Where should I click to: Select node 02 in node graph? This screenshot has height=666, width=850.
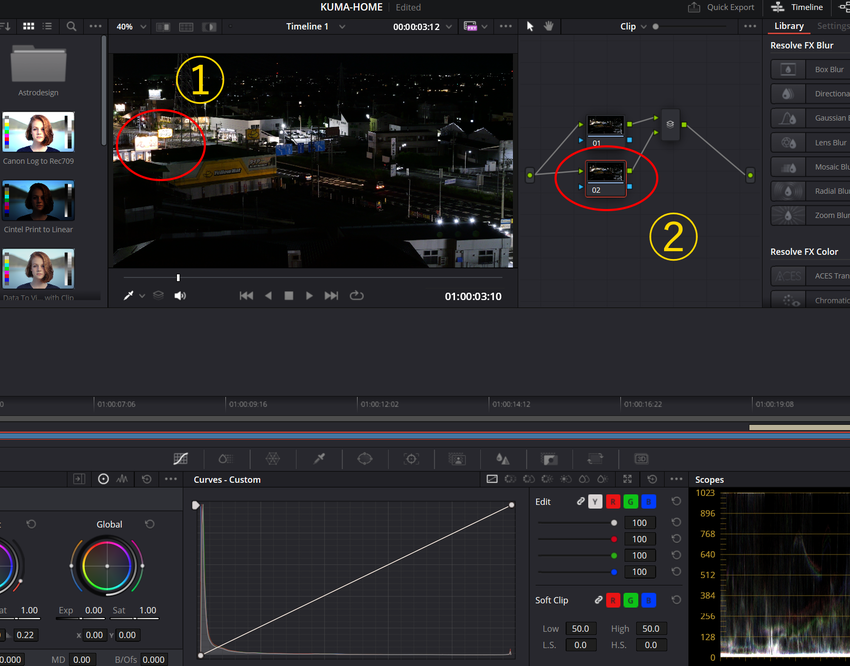coord(606,178)
